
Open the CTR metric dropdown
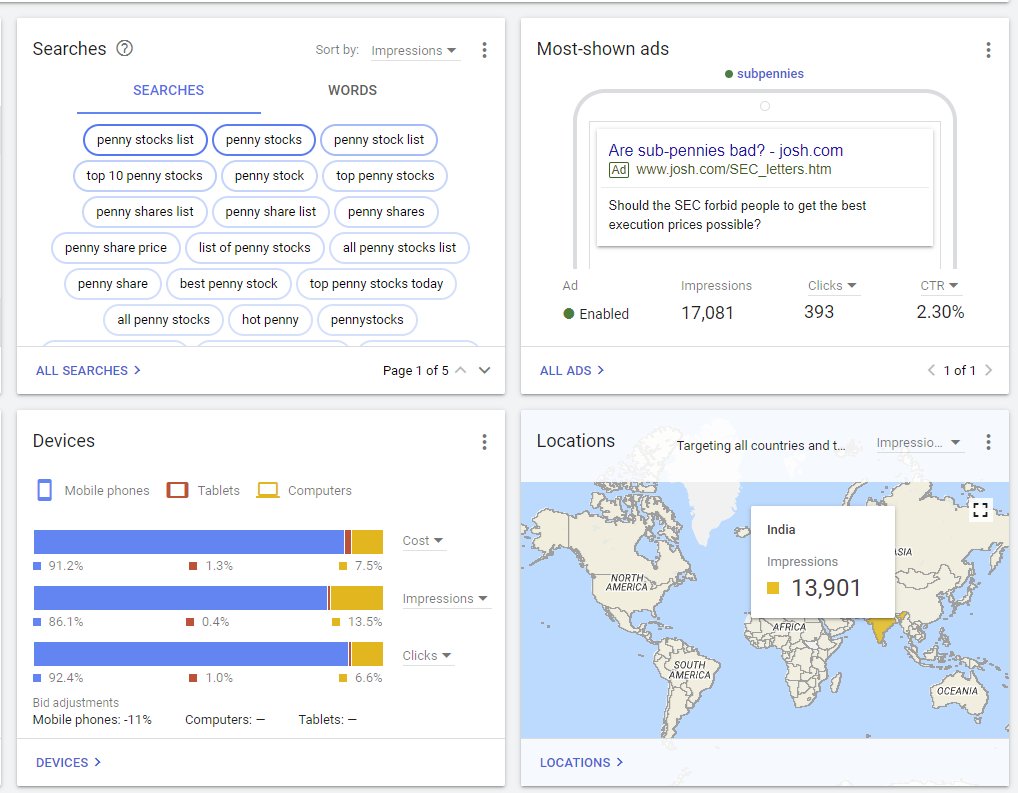pos(939,286)
